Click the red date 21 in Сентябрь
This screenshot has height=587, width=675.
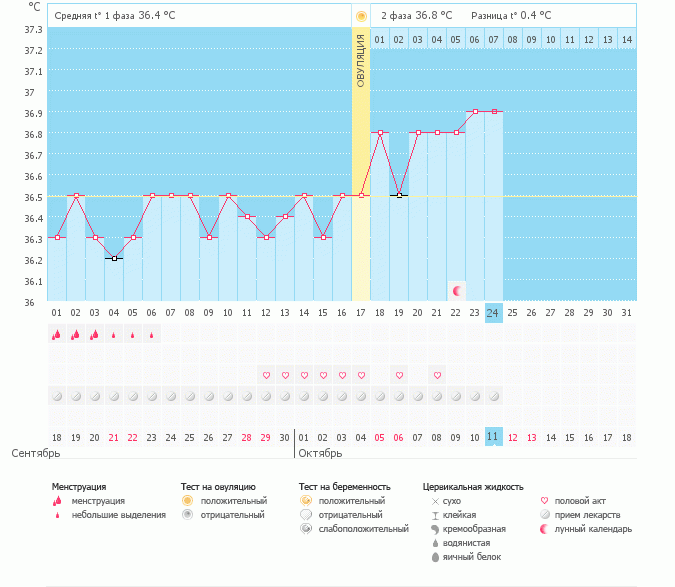[113, 438]
